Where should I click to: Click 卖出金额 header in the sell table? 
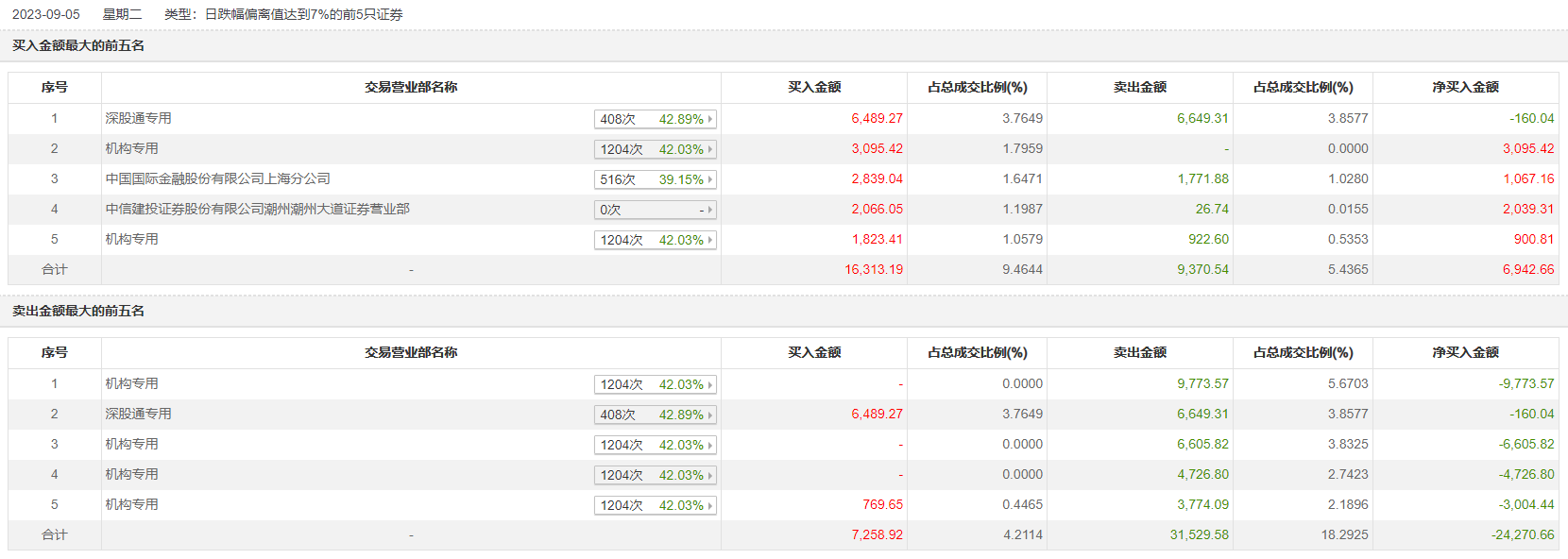click(1140, 352)
